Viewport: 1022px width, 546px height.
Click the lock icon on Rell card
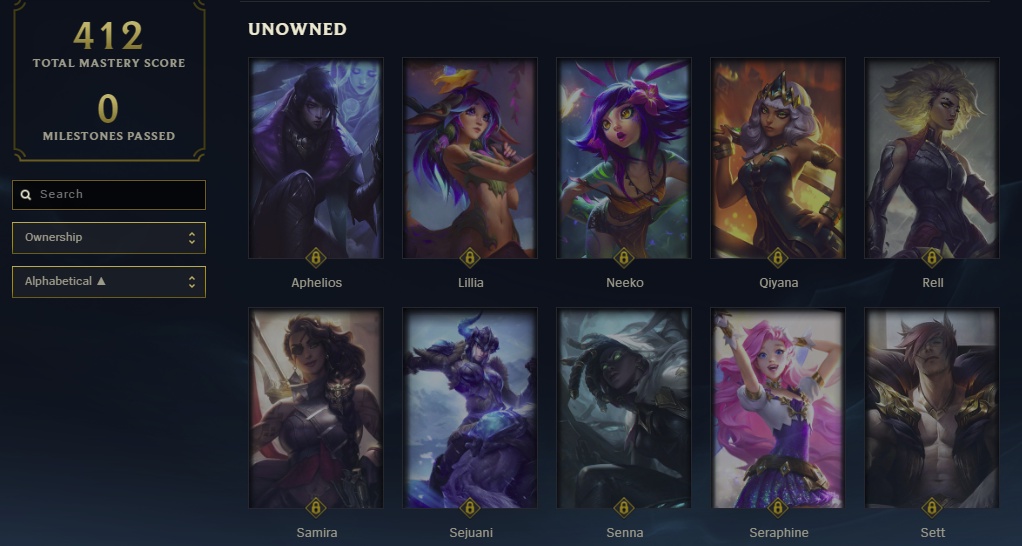(x=932, y=258)
